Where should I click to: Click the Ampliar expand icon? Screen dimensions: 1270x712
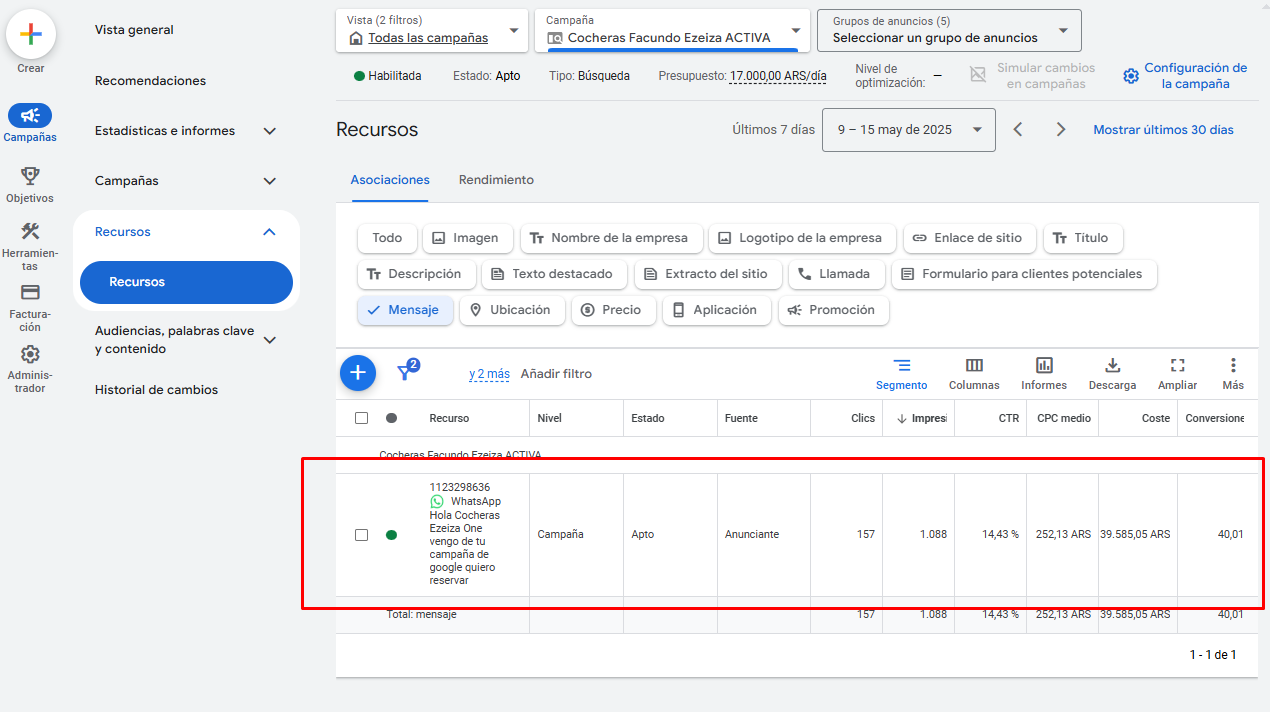coord(1177,366)
